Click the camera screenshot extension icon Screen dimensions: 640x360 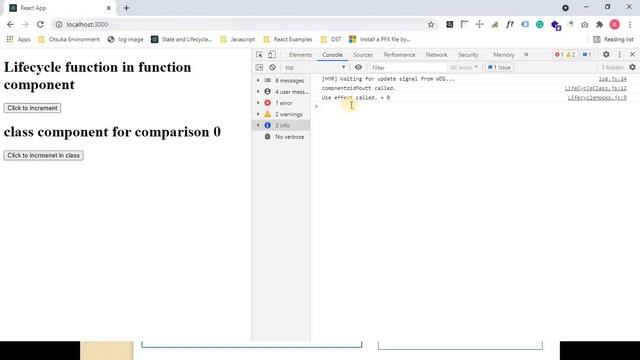tap(584, 24)
